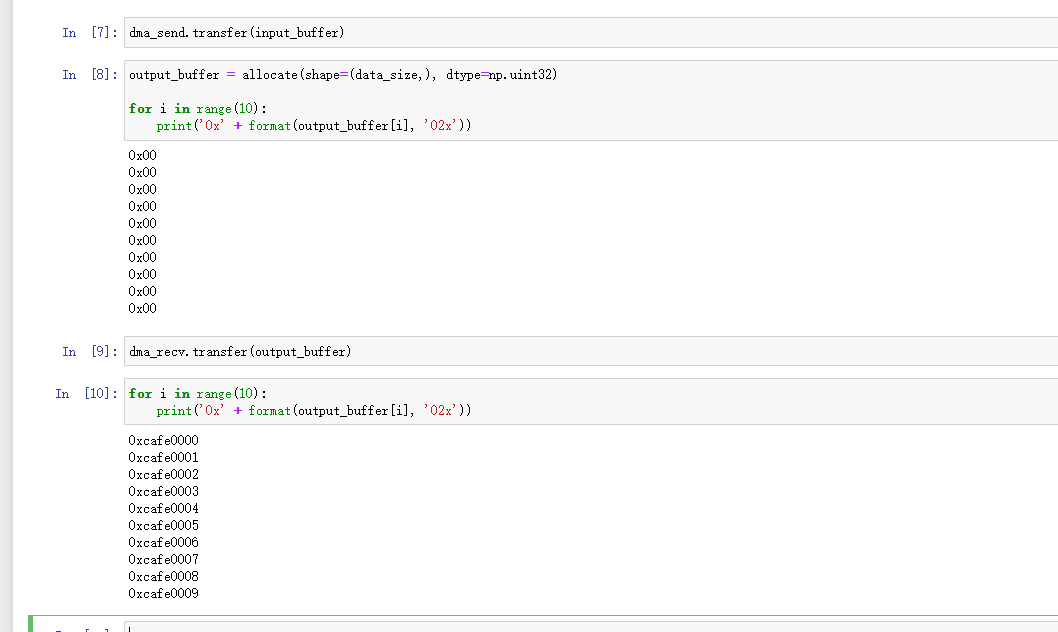Click the for loop line in cell 10
Screen dimensions: 1058x632
pyautogui.click(x=198, y=393)
